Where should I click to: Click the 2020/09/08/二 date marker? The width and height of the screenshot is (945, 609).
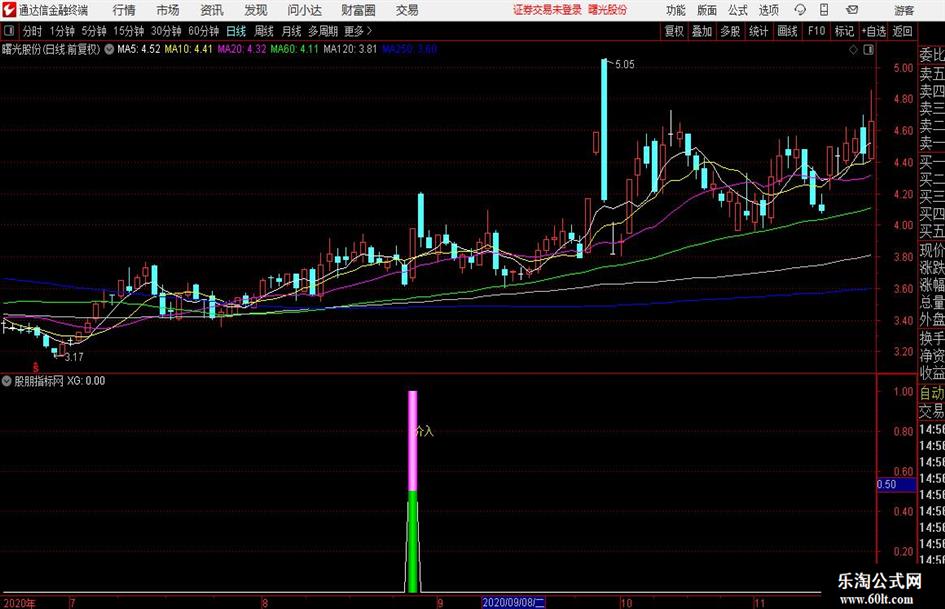coord(513,602)
